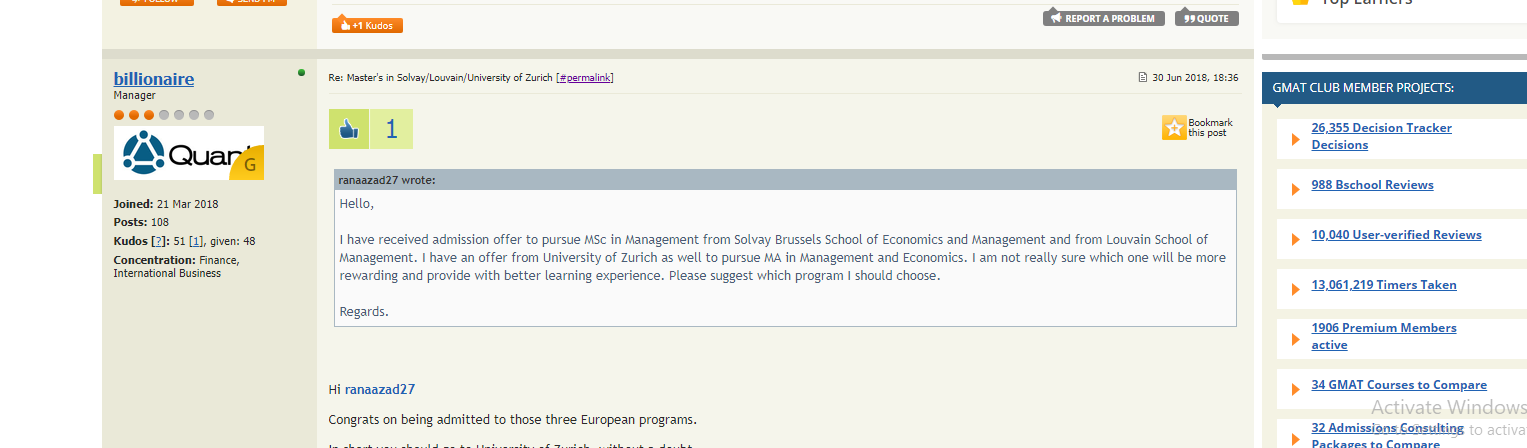Quote the post using the Quote button

tap(1206, 18)
